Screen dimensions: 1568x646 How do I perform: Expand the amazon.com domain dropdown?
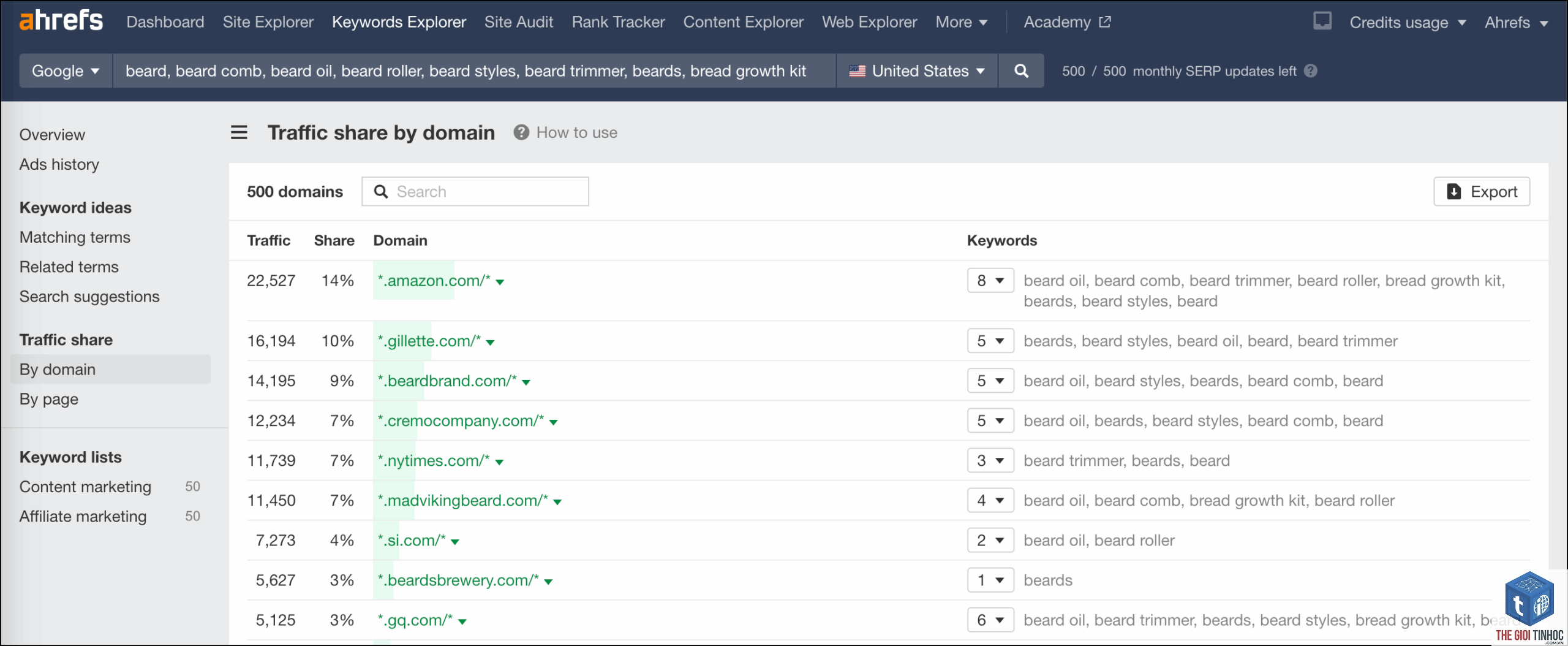click(x=500, y=282)
